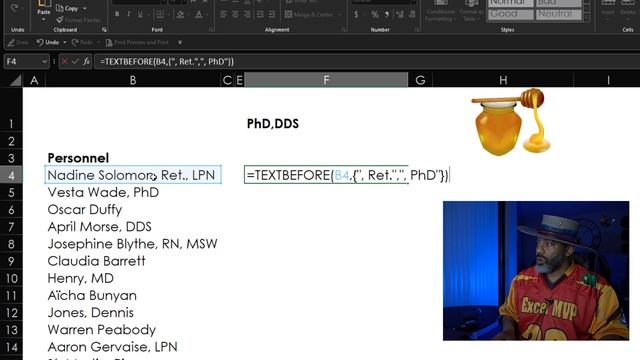
Task: Click the Copy button
Action: click(x=67, y=8)
